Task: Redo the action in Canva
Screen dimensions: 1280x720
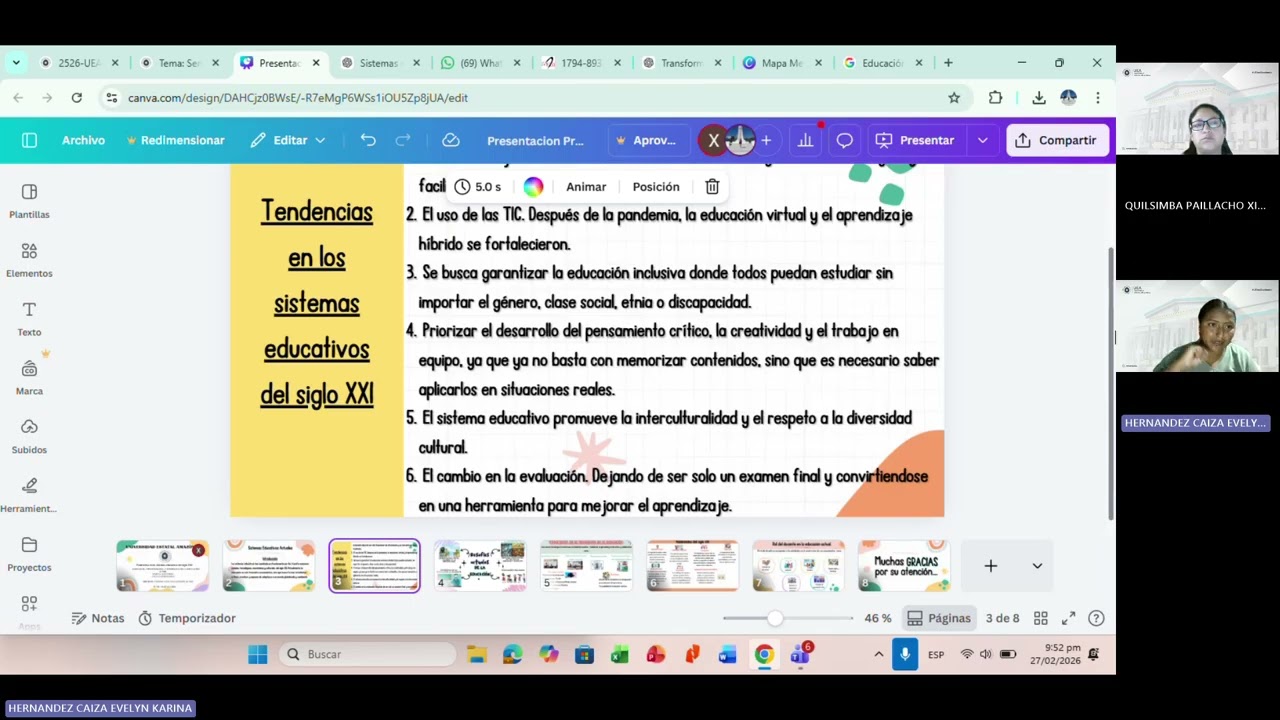Action: point(403,140)
